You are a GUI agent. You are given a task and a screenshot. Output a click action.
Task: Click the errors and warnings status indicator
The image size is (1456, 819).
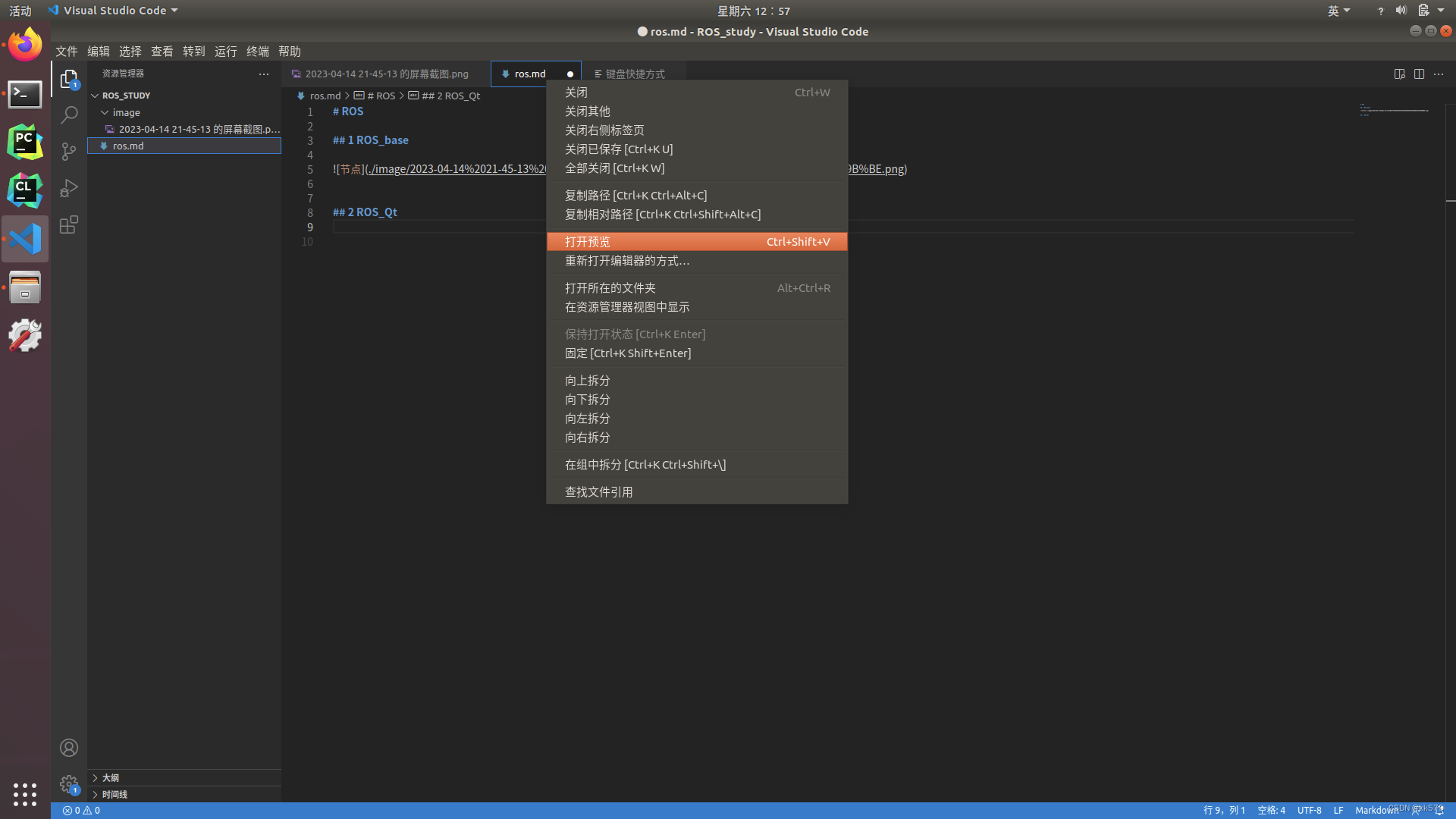80,810
